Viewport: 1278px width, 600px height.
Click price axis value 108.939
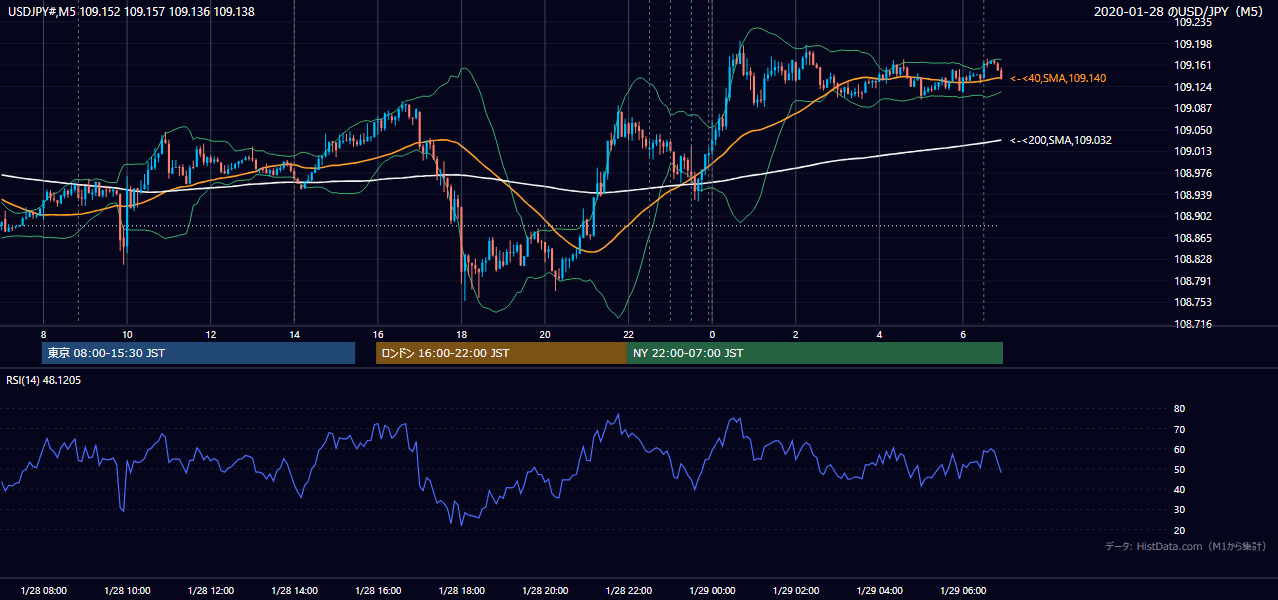pos(1193,195)
